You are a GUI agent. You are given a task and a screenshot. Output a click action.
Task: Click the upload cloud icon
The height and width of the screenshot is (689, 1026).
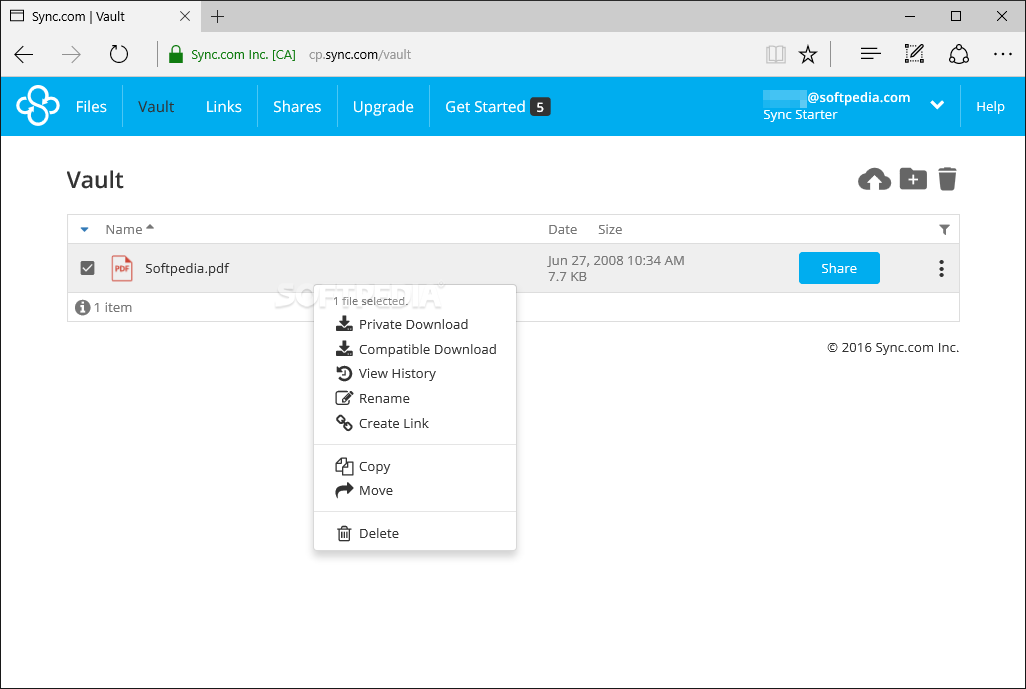pyautogui.click(x=874, y=179)
